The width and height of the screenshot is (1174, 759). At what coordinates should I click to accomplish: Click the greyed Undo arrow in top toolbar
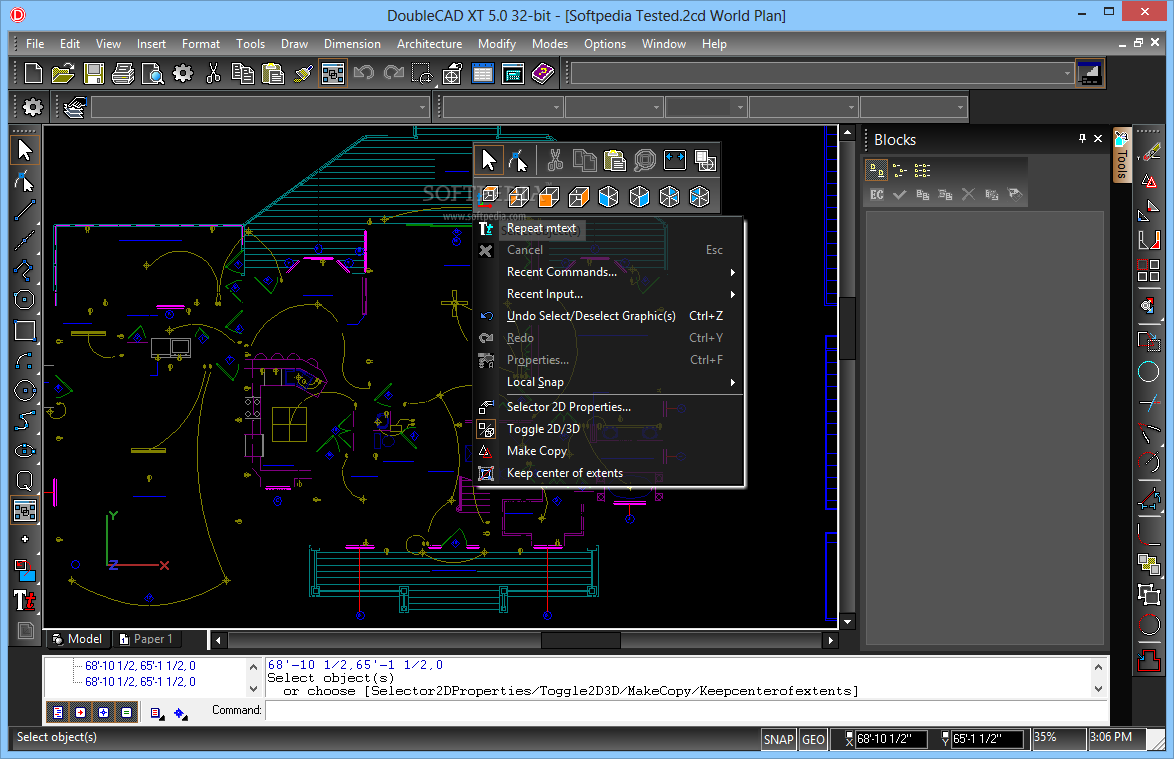point(364,73)
